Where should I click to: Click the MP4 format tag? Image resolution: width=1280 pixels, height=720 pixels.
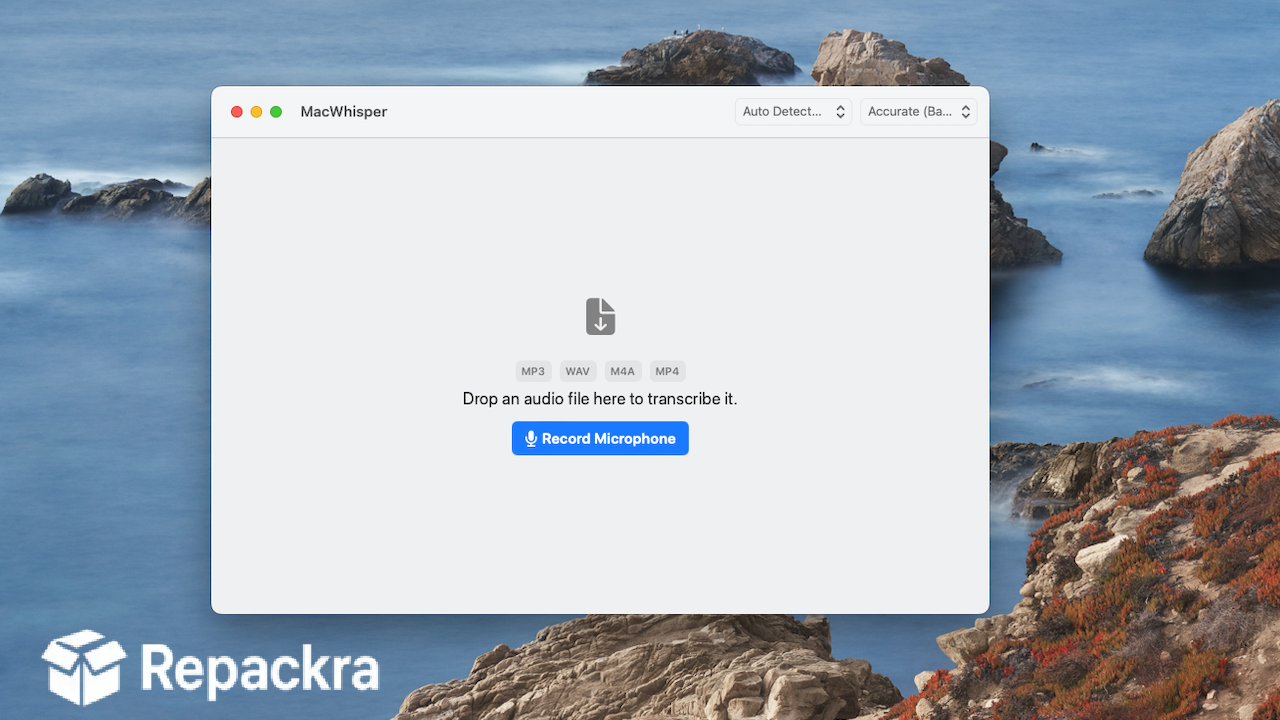coord(667,371)
